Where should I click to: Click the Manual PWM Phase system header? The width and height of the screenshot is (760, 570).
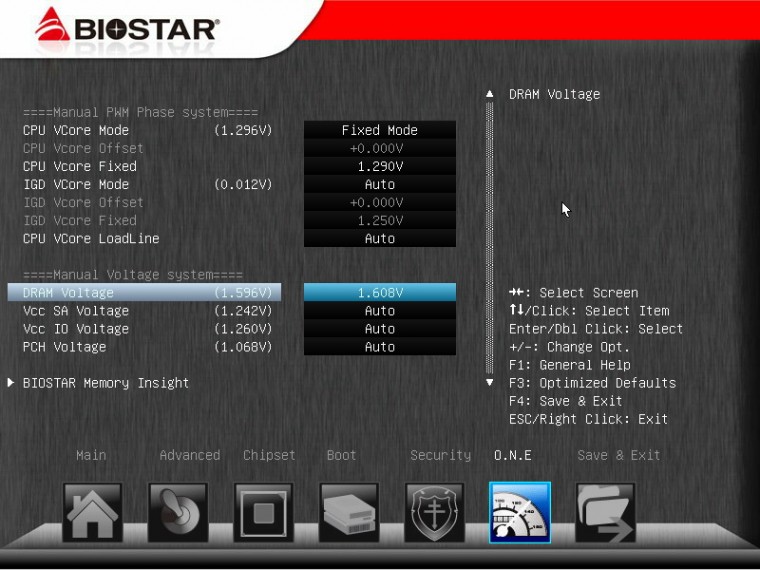(141, 112)
